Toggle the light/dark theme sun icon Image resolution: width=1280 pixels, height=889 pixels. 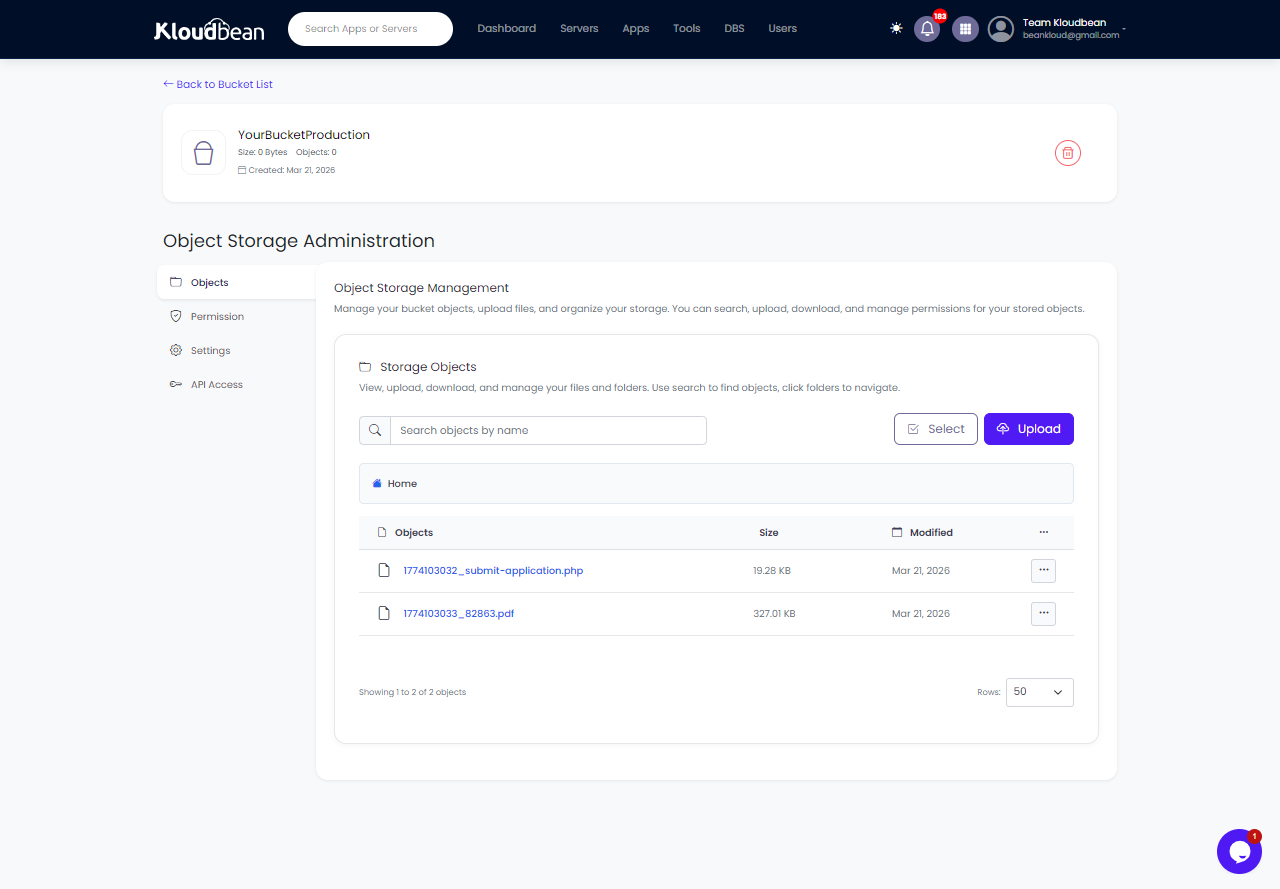pos(896,29)
